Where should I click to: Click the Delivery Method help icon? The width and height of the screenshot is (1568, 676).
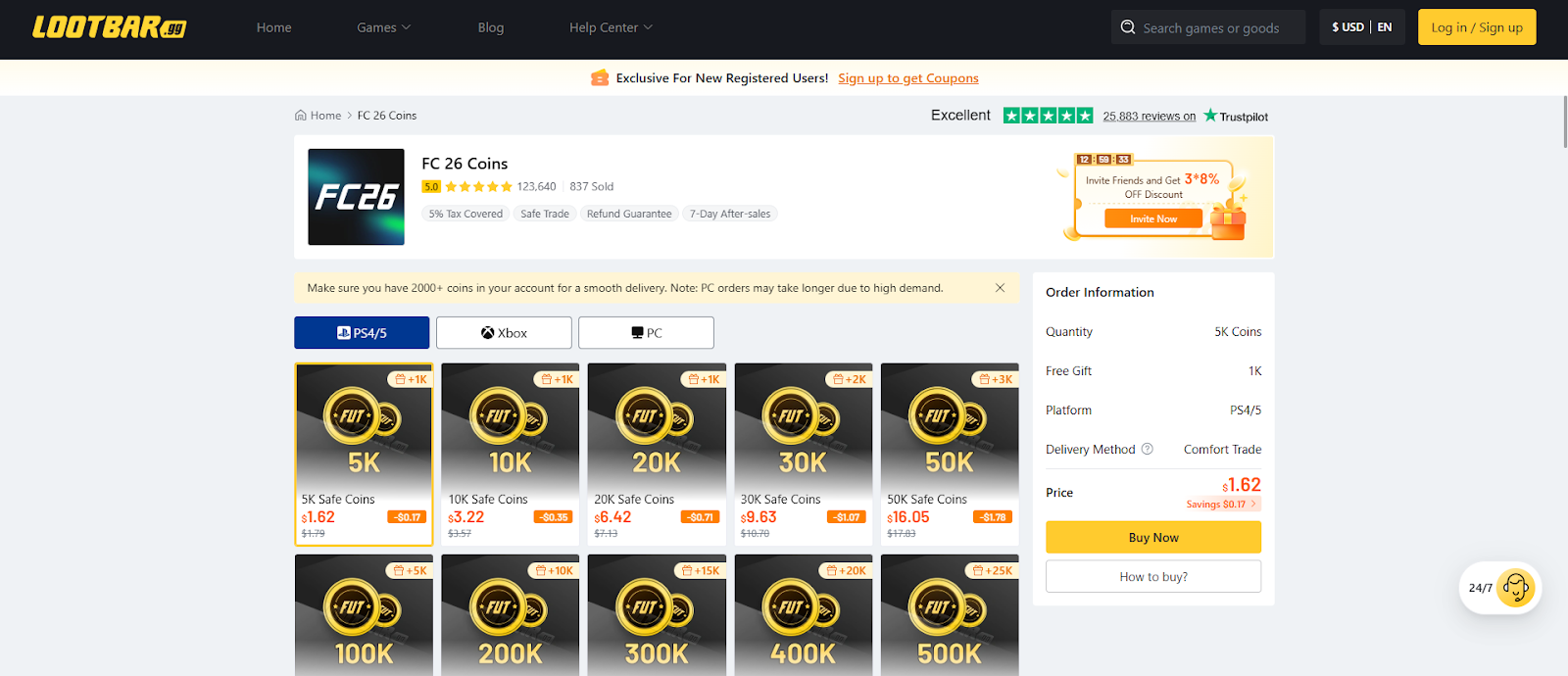tap(1148, 450)
